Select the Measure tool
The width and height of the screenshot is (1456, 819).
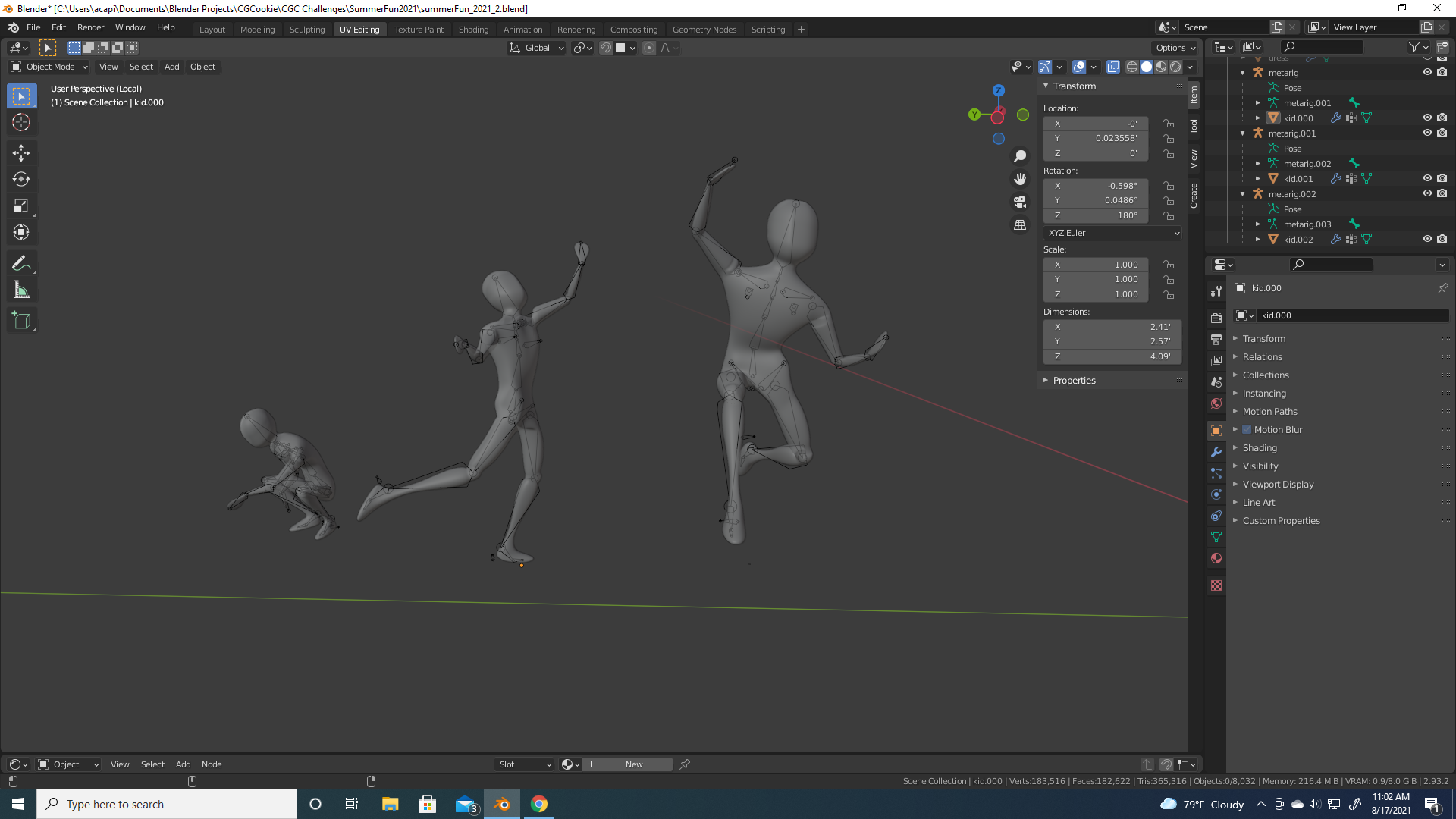point(21,290)
